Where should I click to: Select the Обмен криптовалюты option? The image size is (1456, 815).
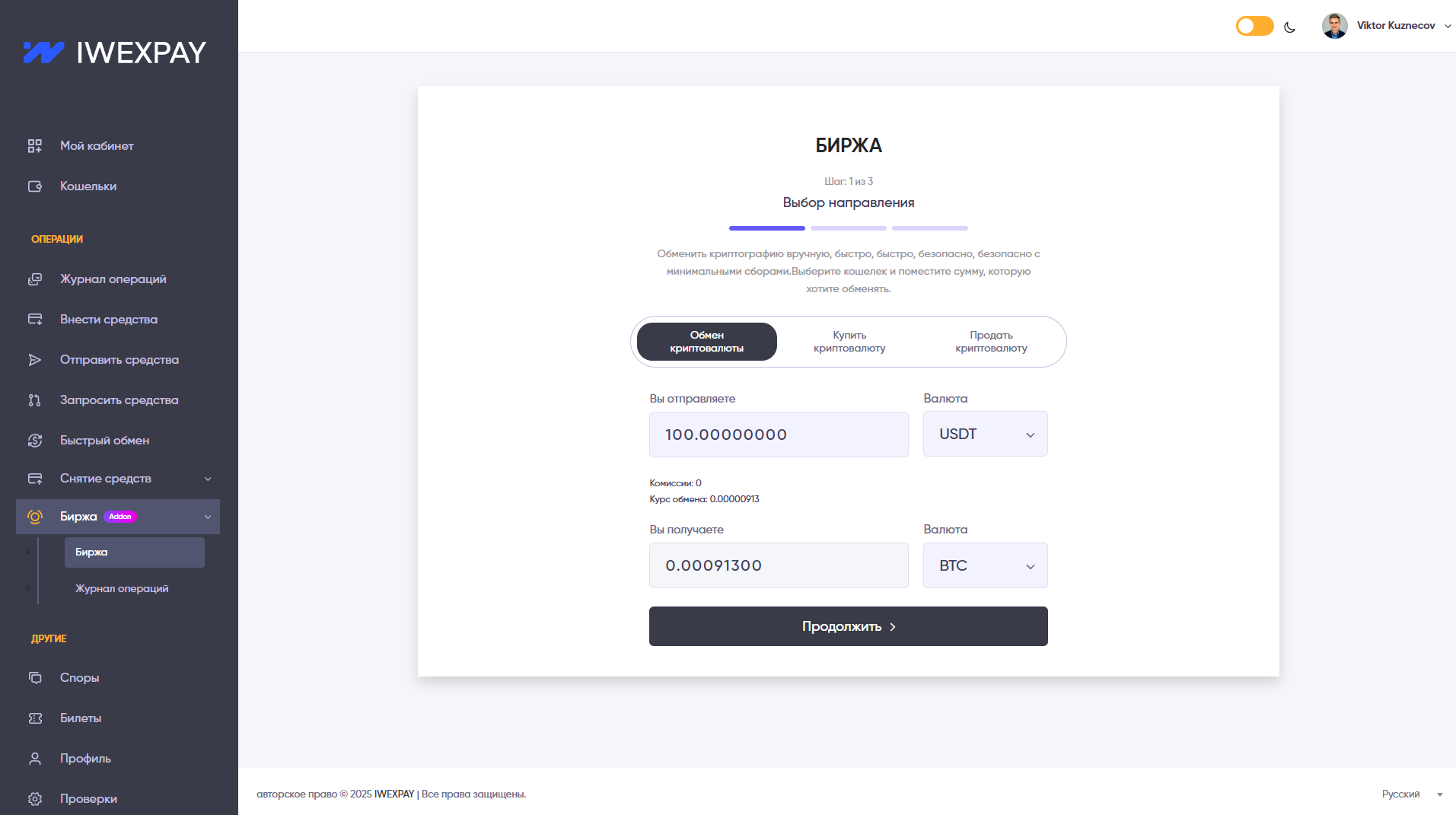tap(706, 342)
